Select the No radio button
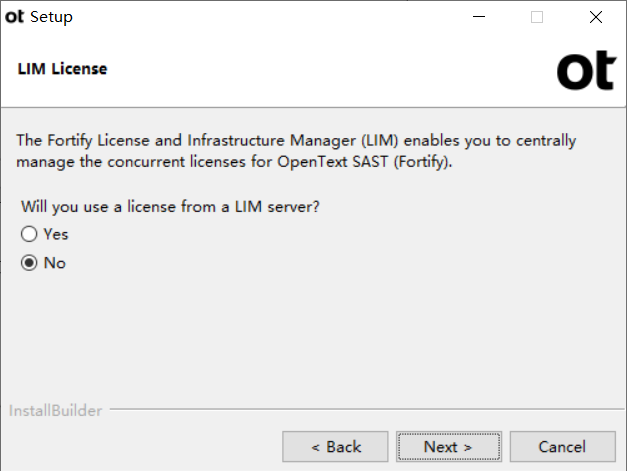The width and height of the screenshot is (627, 471). coord(29,263)
